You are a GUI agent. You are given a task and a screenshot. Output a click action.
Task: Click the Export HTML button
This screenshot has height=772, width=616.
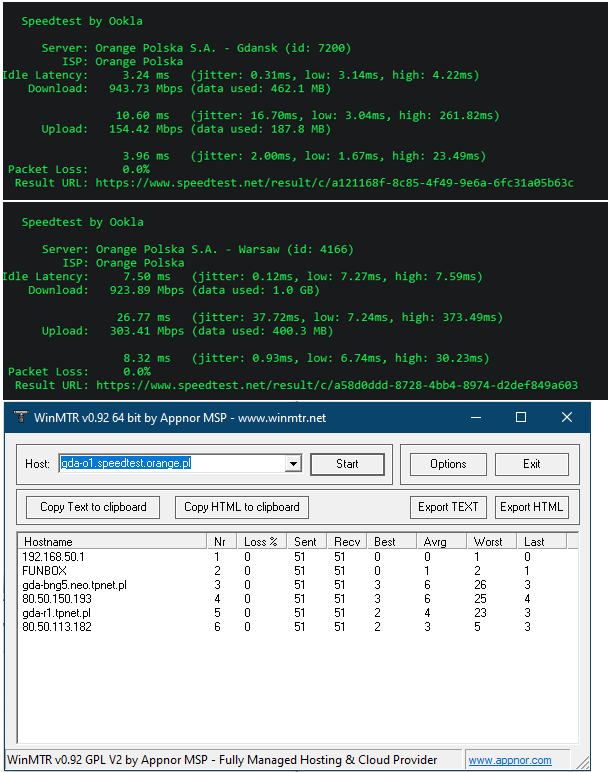click(x=532, y=507)
